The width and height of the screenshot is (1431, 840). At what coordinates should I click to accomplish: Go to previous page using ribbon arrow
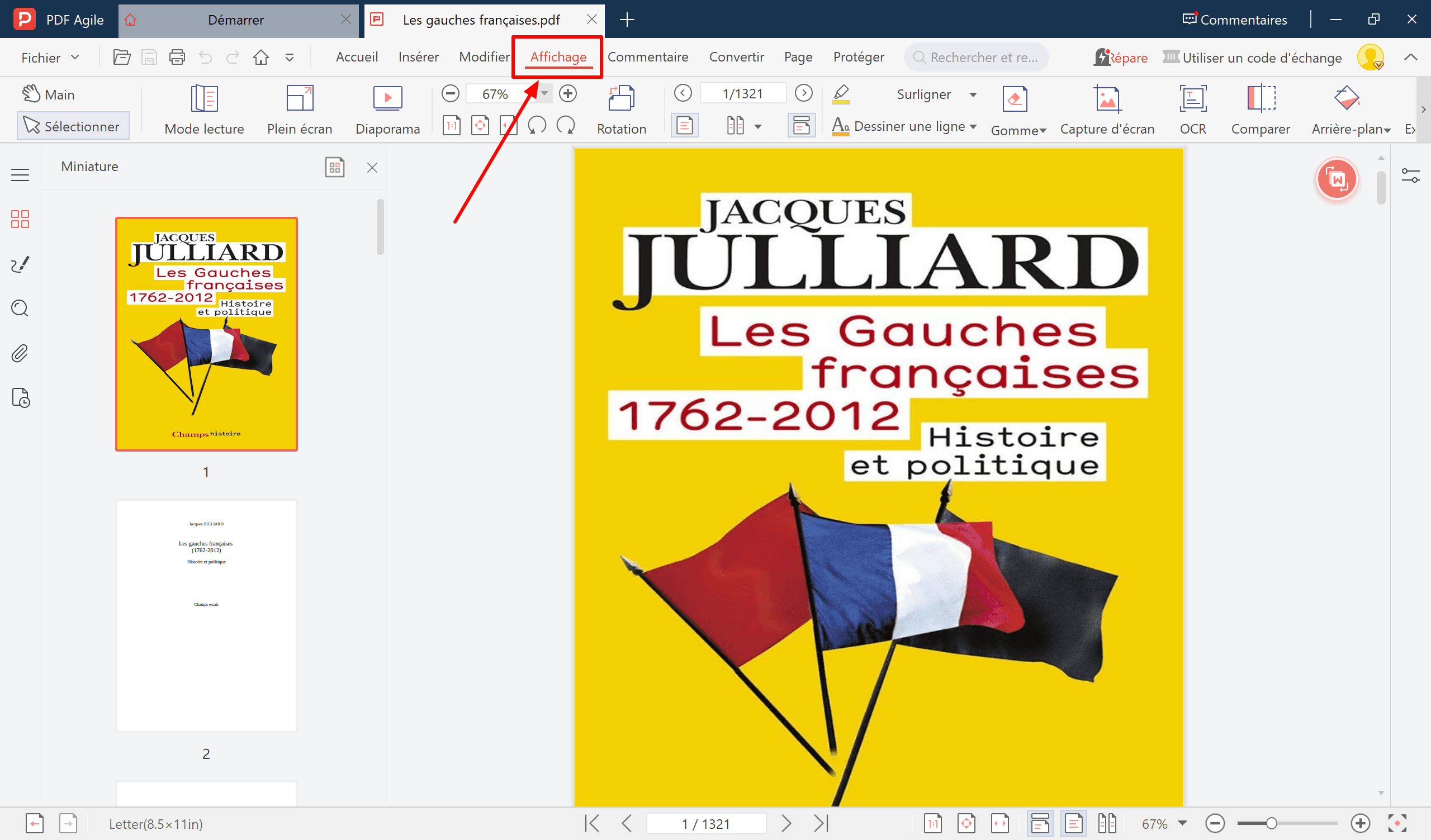click(683, 93)
